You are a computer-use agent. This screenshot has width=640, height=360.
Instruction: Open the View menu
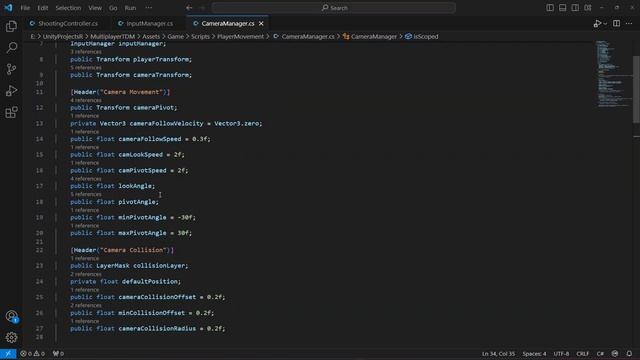pyautogui.click(x=95, y=8)
